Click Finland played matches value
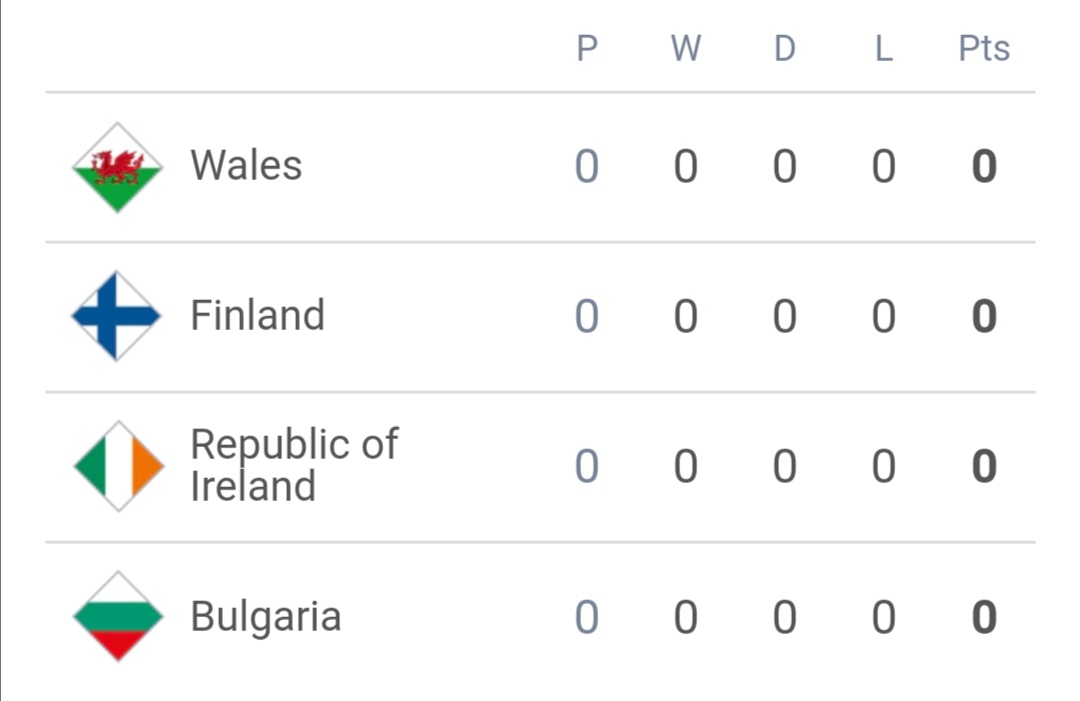 [x=587, y=317]
